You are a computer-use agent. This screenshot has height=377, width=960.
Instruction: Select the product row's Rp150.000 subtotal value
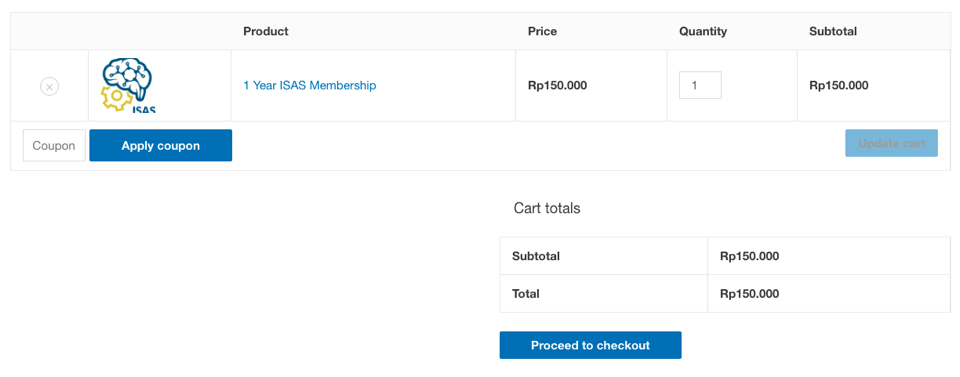coord(839,86)
